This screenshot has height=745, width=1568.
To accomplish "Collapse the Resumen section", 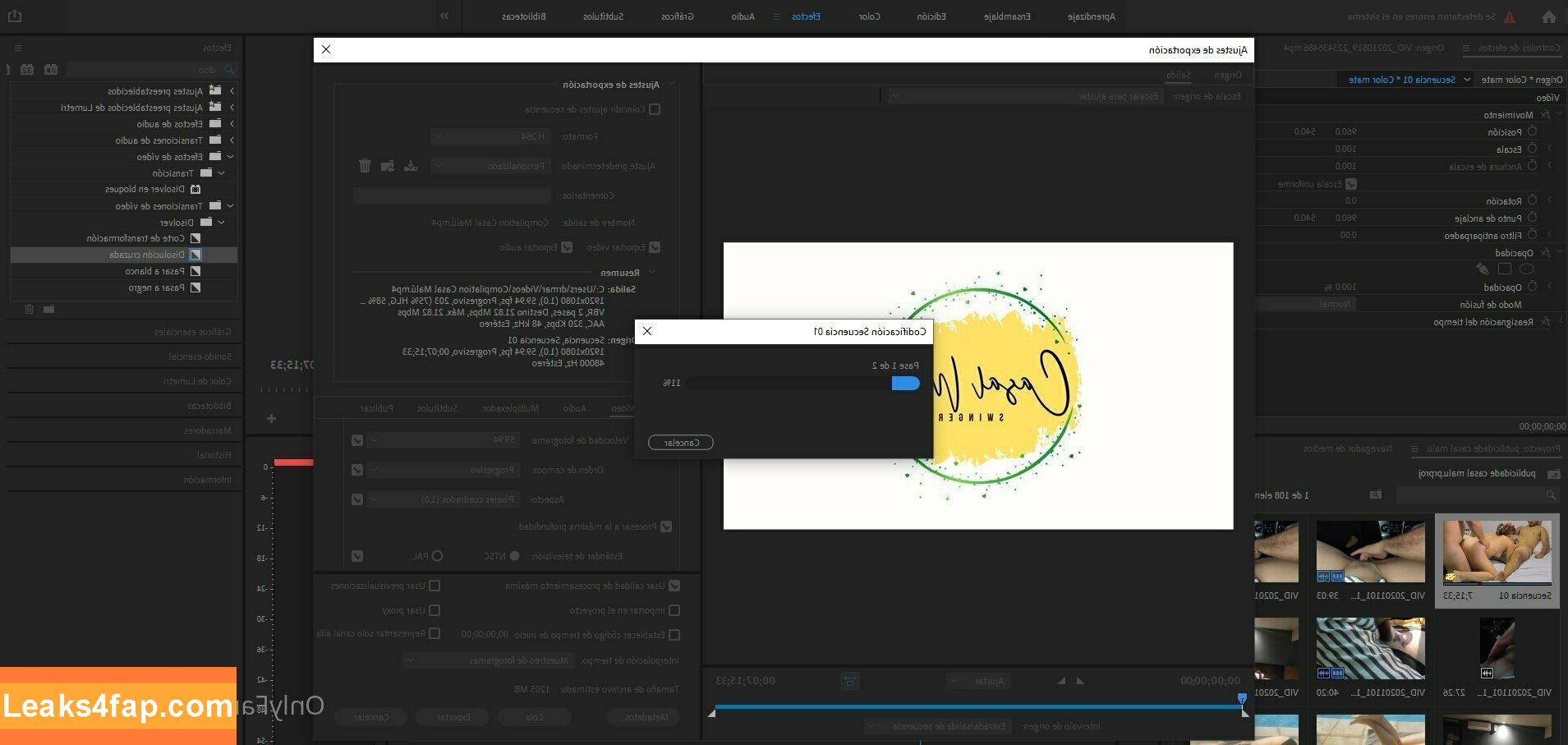I will (x=652, y=272).
